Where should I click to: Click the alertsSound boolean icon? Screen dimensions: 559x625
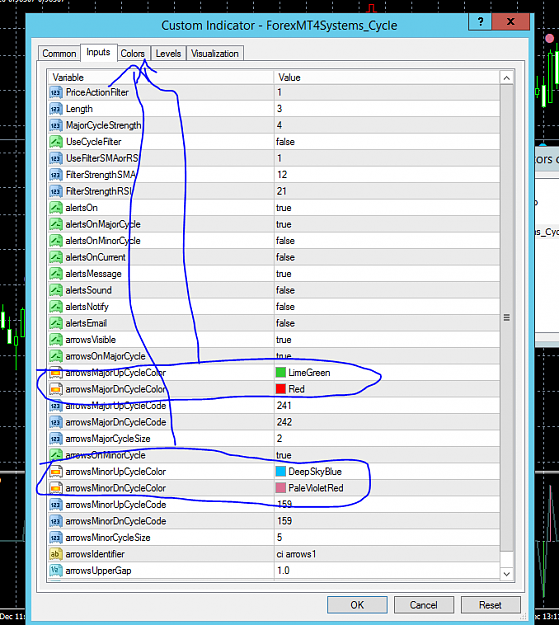coord(56,290)
